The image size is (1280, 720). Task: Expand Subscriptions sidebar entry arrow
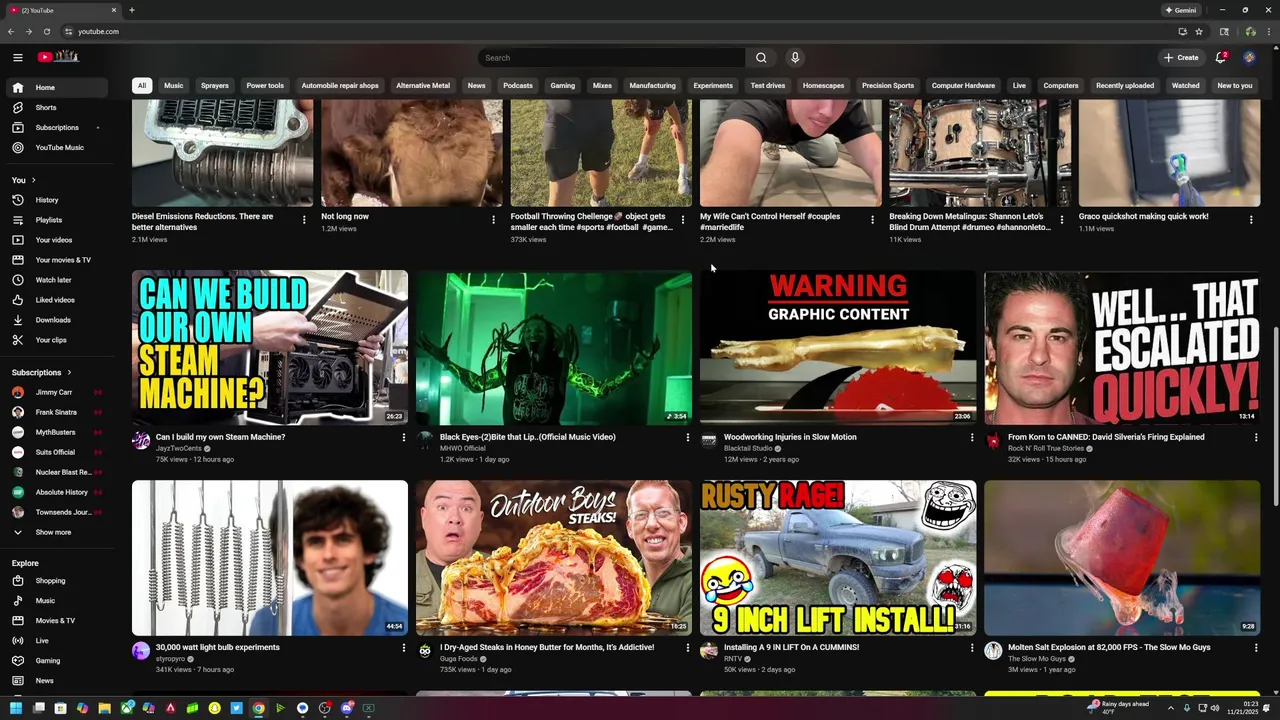(98, 127)
